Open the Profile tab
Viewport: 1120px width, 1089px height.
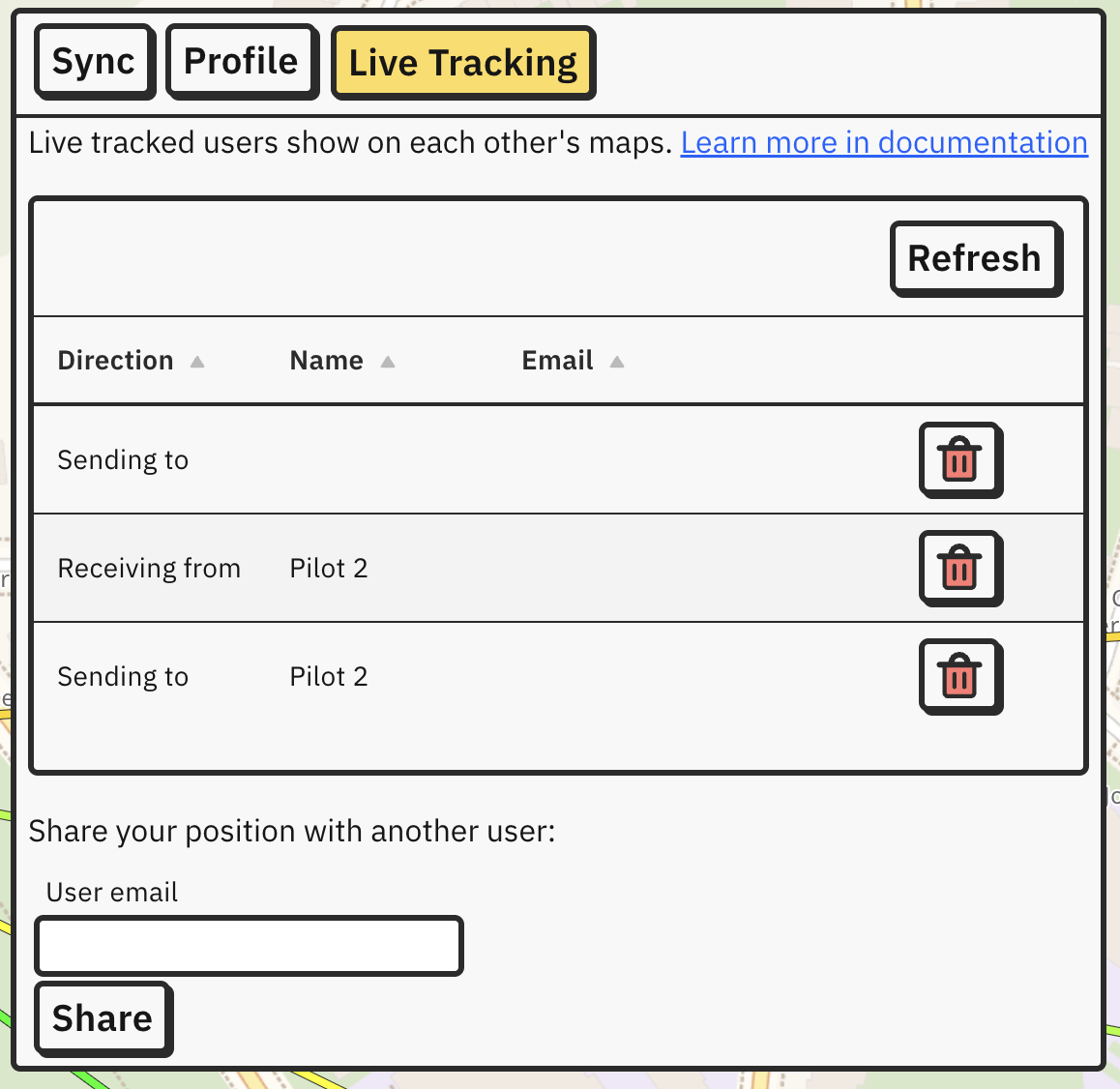pos(242,61)
